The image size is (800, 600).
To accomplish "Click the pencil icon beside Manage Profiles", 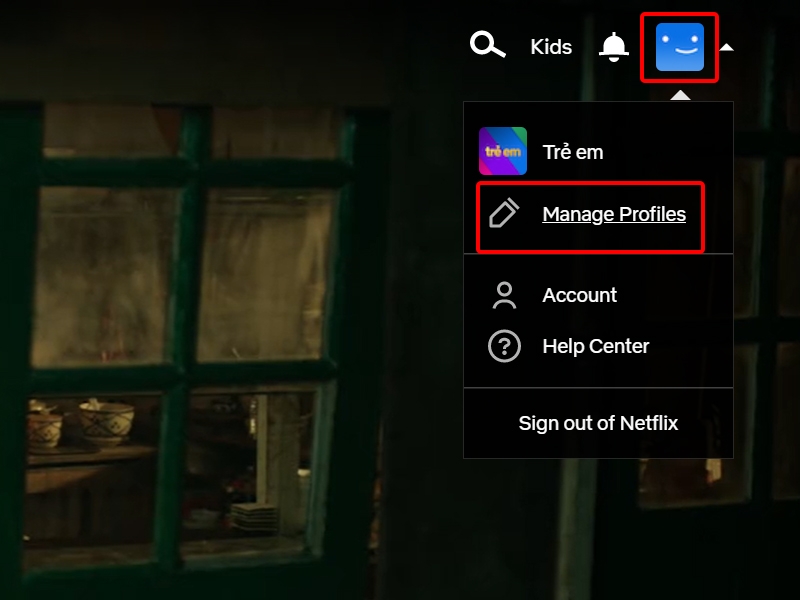I will point(504,213).
